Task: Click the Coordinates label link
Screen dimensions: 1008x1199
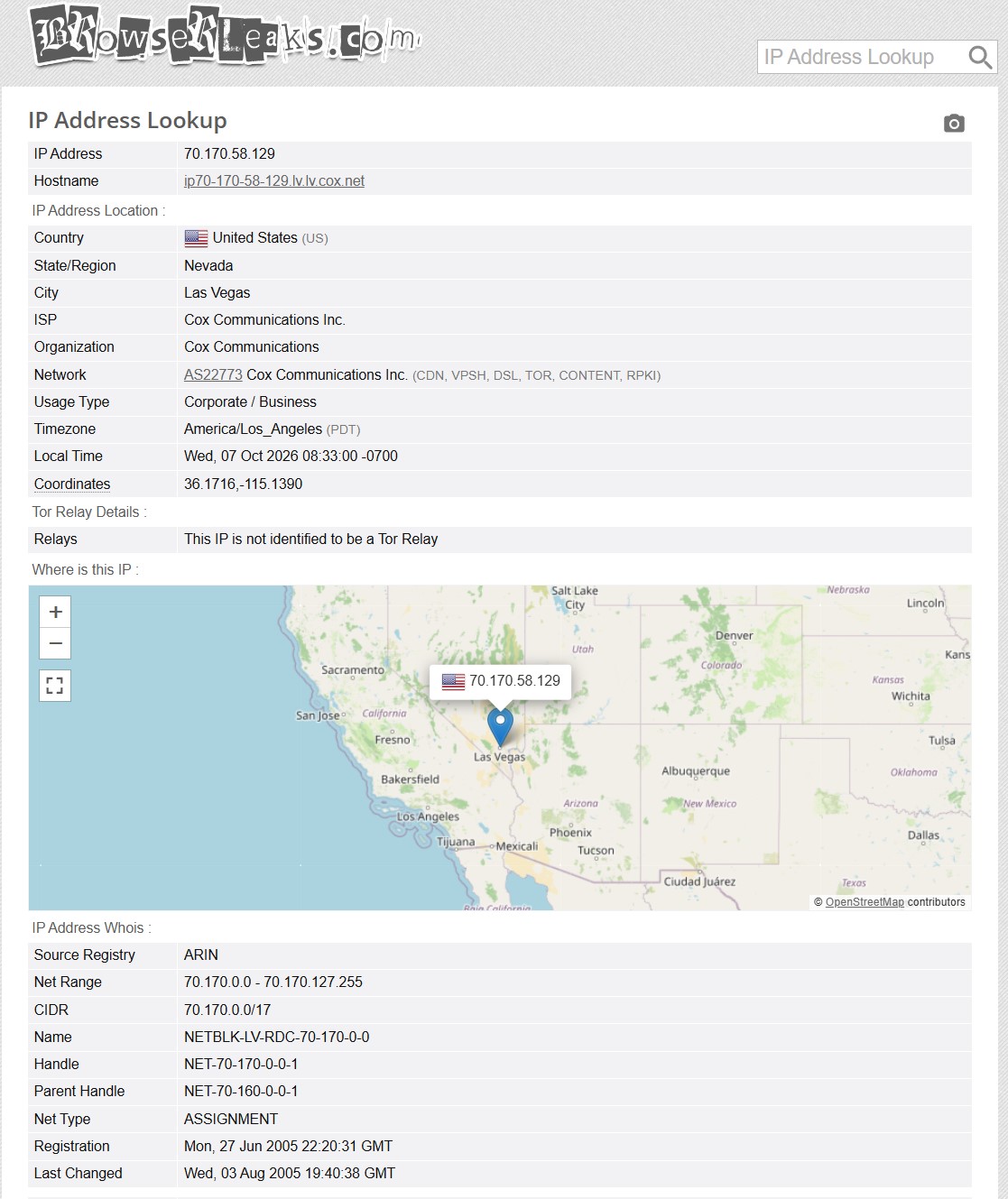Action: coord(72,484)
